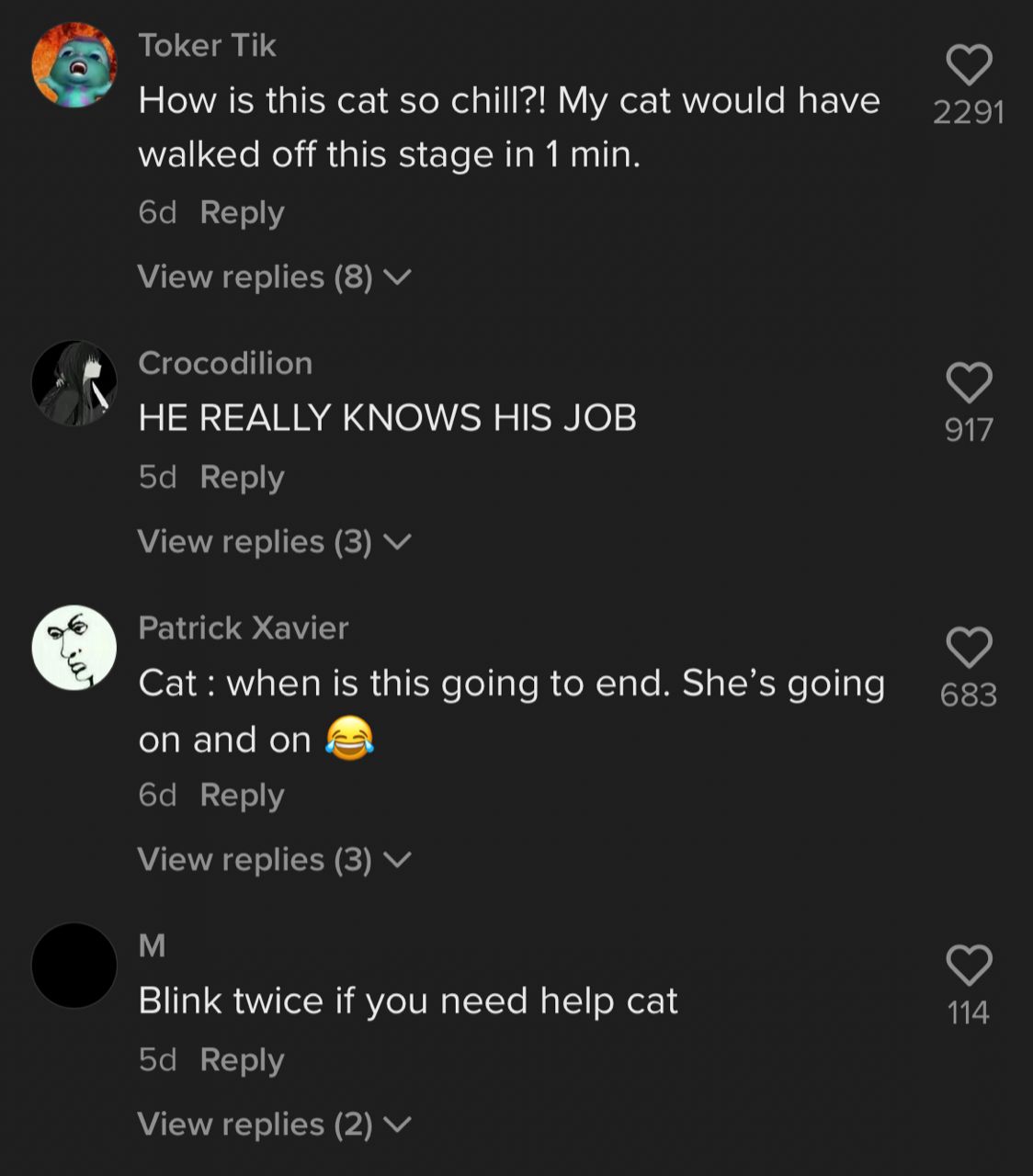
Task: Open Patrick Xavier's avatar
Action: tap(74, 648)
